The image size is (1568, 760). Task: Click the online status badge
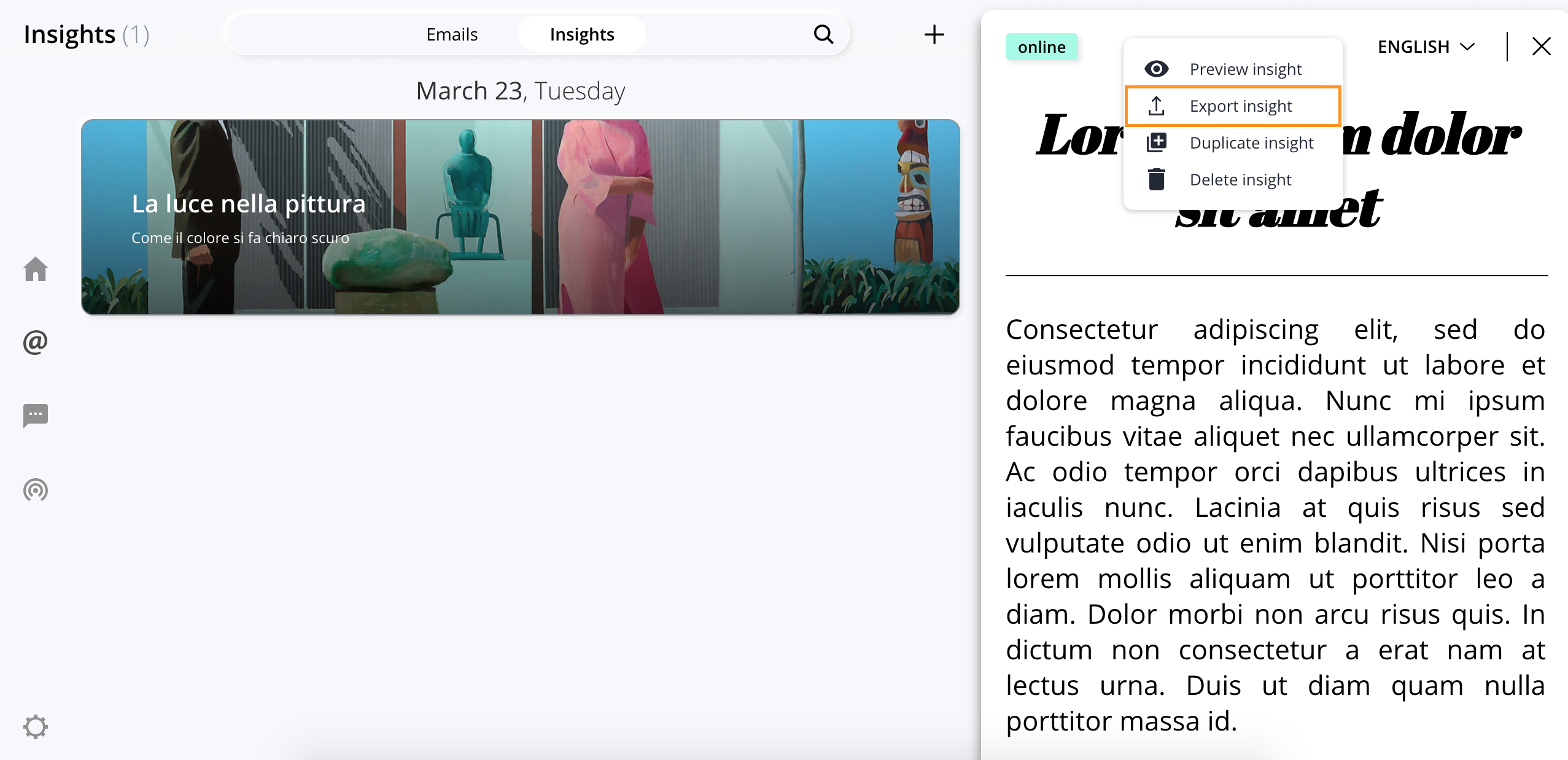[1042, 47]
